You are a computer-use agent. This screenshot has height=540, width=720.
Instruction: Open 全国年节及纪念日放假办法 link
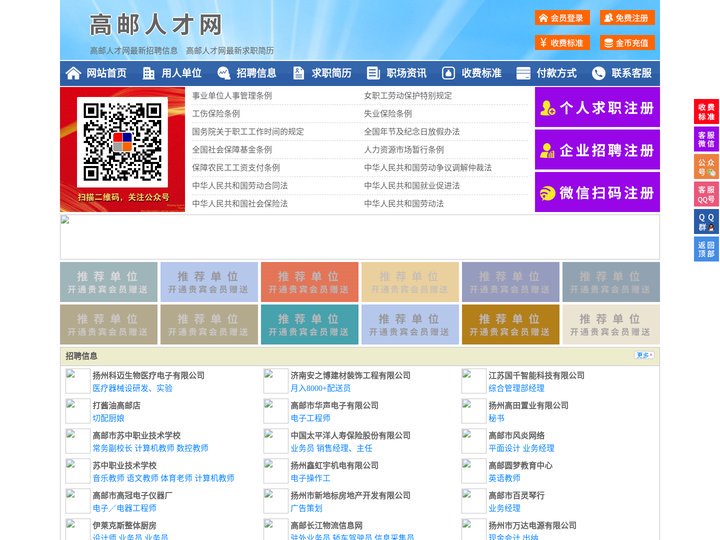412,132
